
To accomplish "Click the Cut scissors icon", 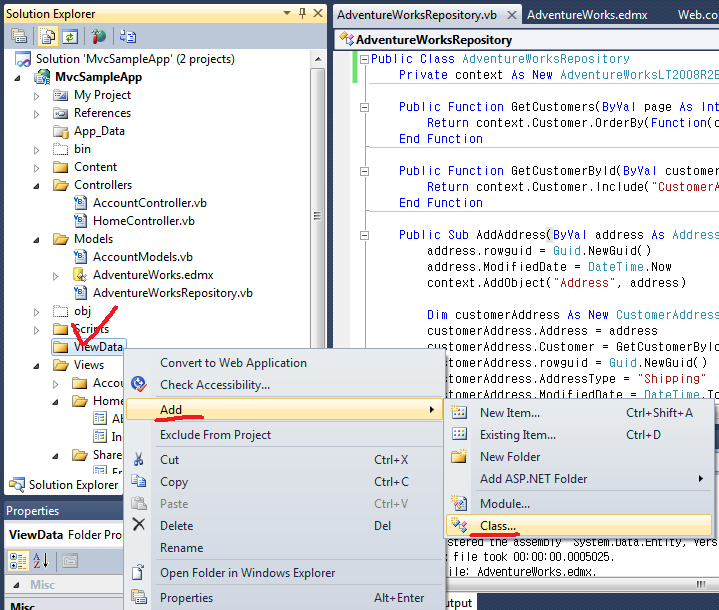I will [x=138, y=460].
